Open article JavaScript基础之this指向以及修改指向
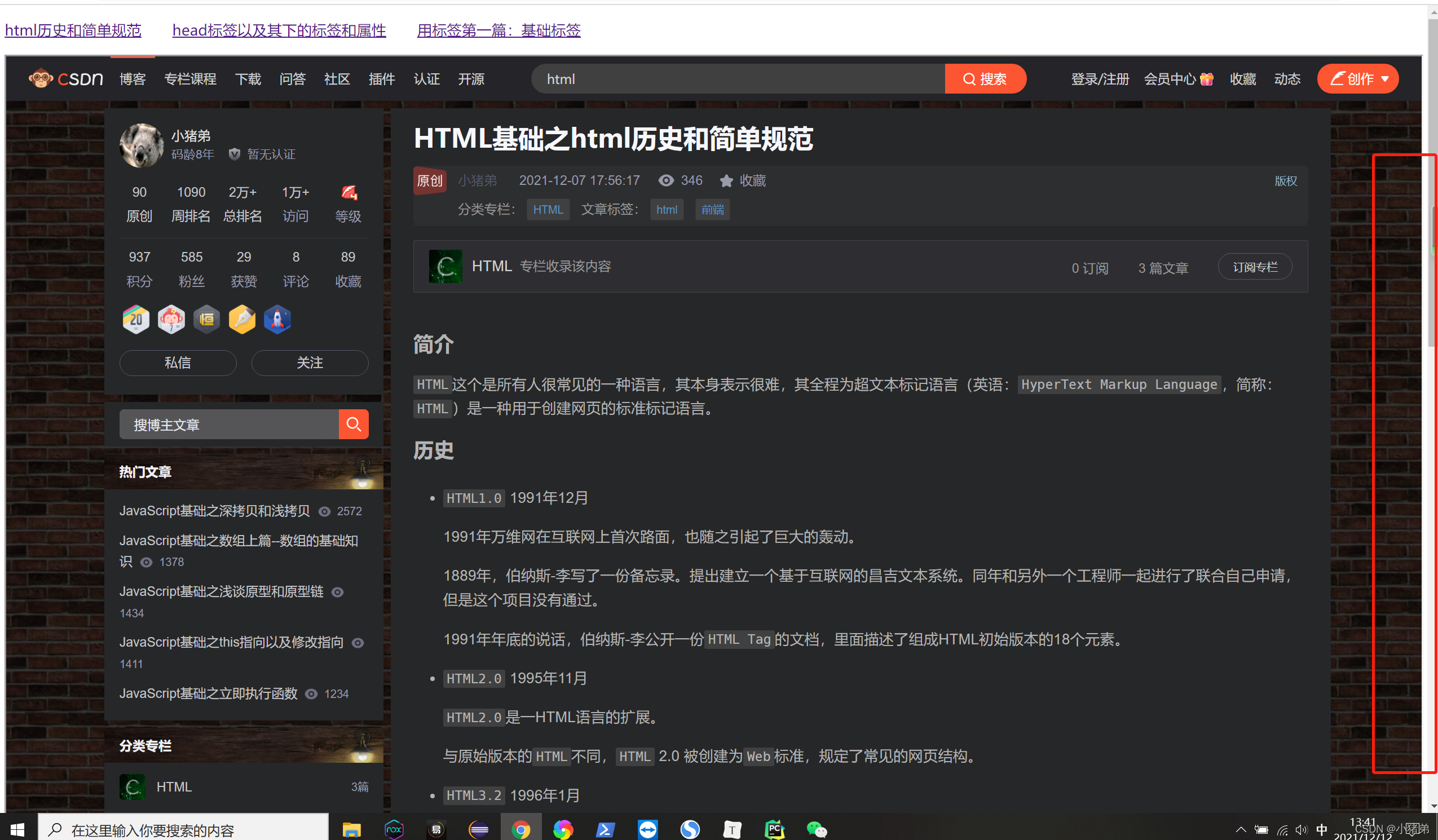Screen dimensions: 1438x840 click(x=231, y=643)
